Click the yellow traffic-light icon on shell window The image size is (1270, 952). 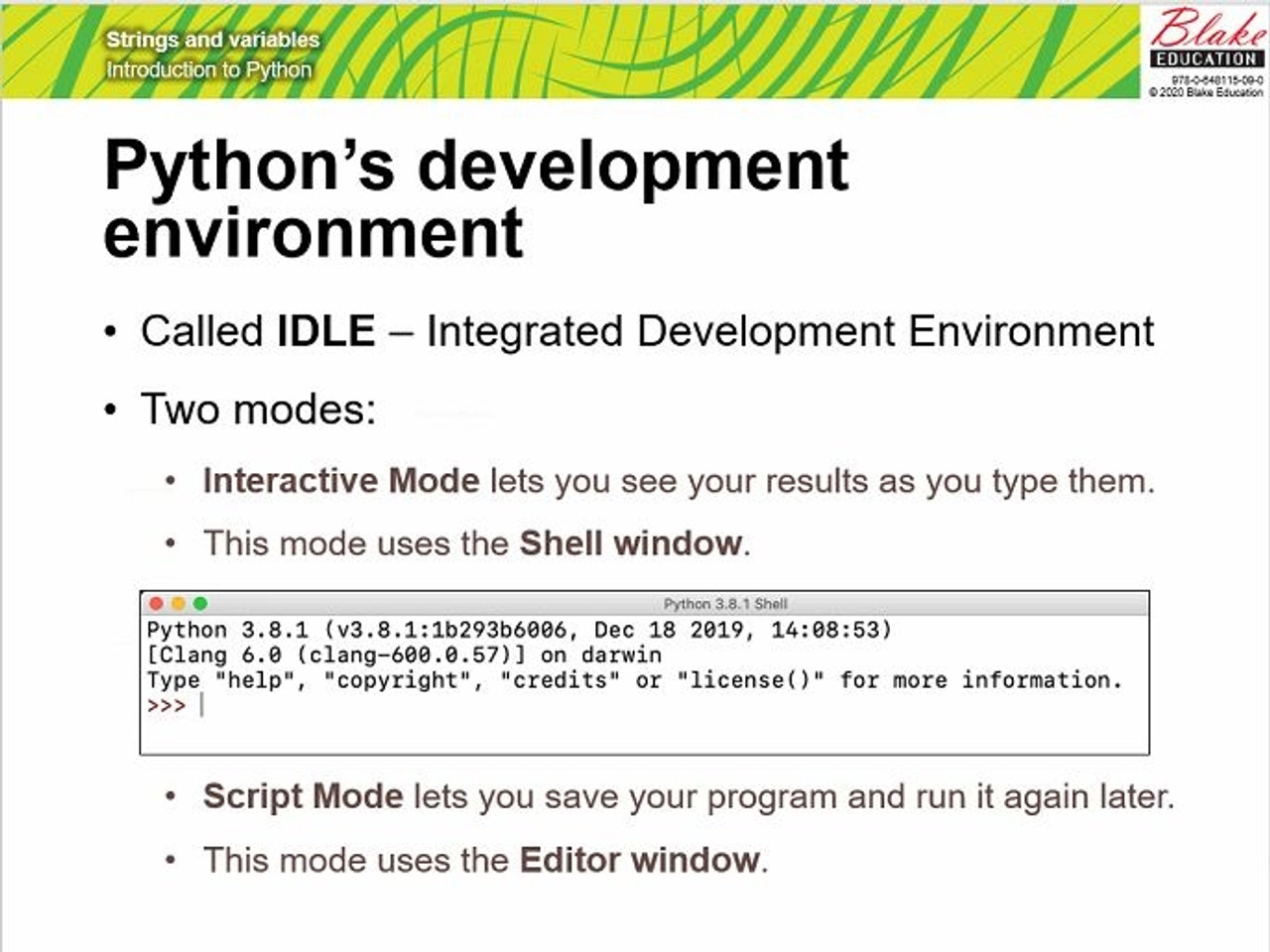tap(179, 602)
